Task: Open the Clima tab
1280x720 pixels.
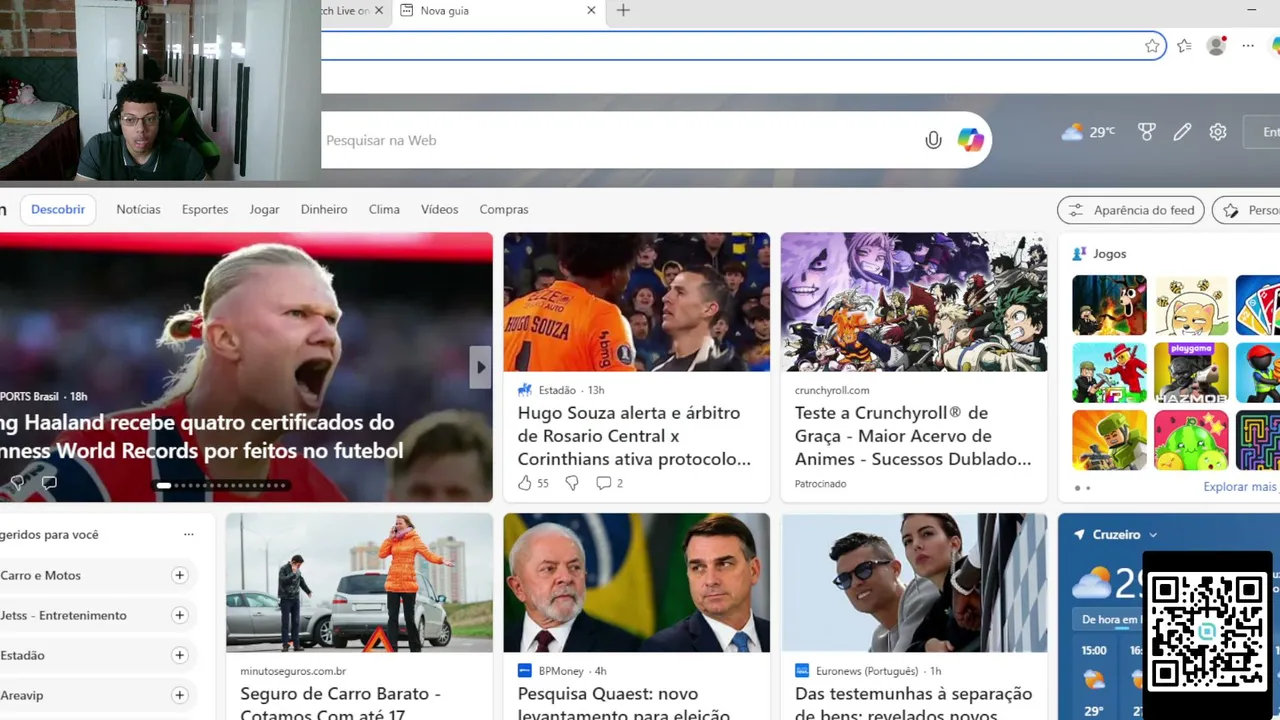Action: (384, 209)
